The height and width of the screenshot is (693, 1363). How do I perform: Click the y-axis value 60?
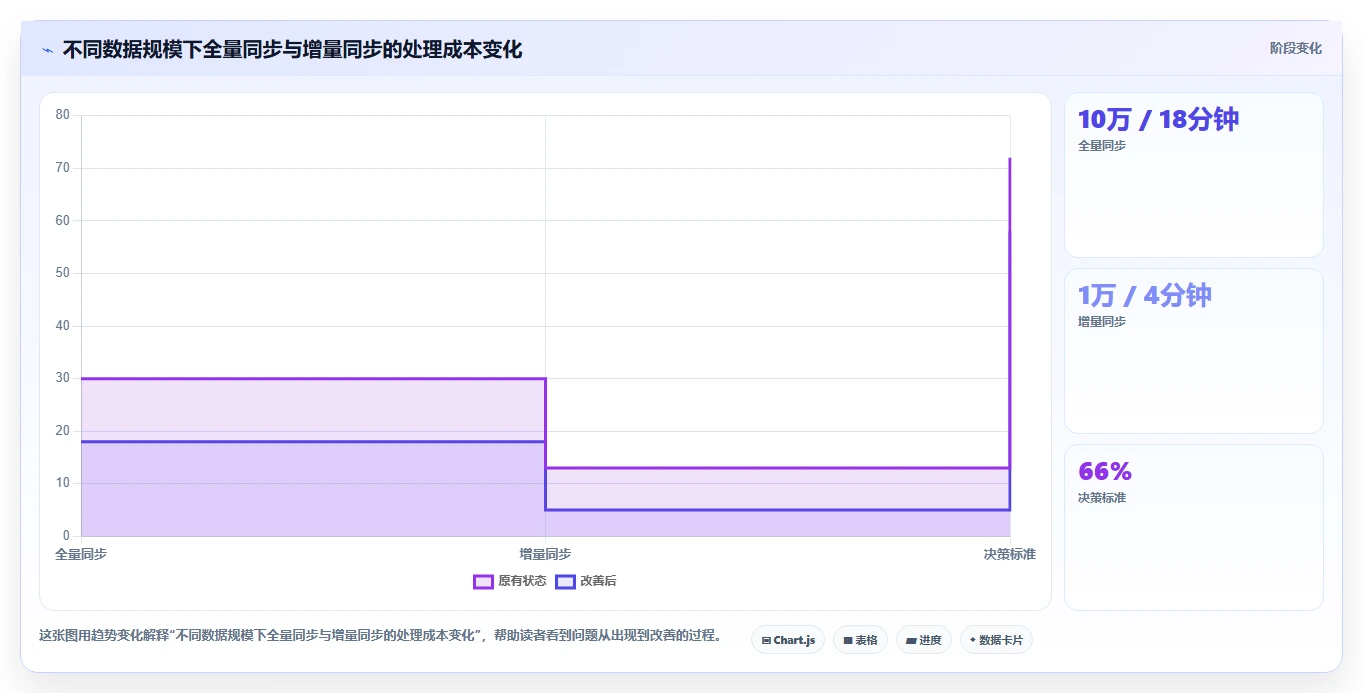click(x=63, y=220)
